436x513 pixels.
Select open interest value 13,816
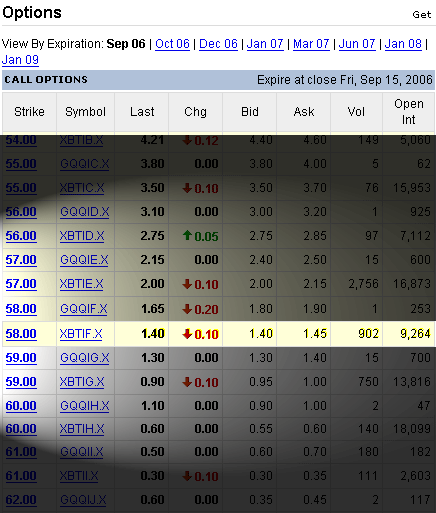pos(412,382)
